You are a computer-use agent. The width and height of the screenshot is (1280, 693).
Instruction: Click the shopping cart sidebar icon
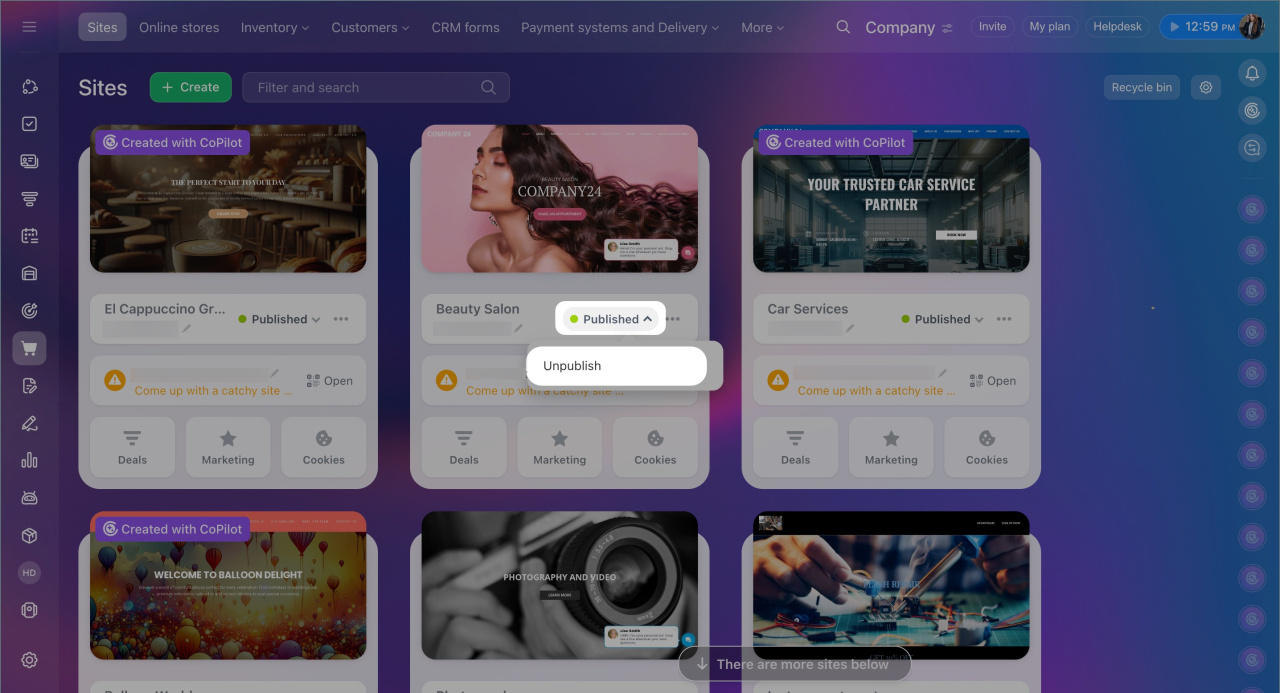coord(29,348)
